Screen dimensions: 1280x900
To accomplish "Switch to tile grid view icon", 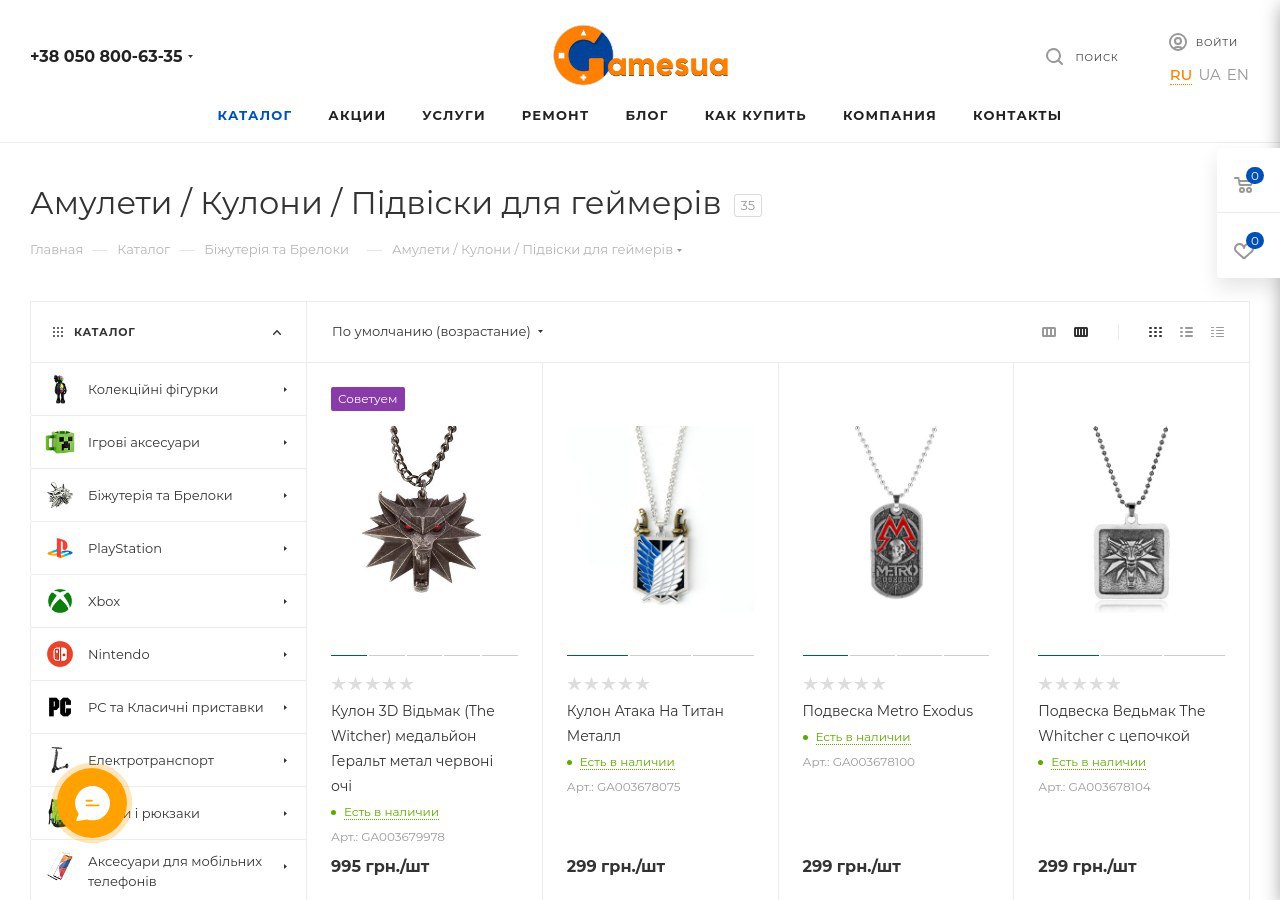I will 1155,332.
